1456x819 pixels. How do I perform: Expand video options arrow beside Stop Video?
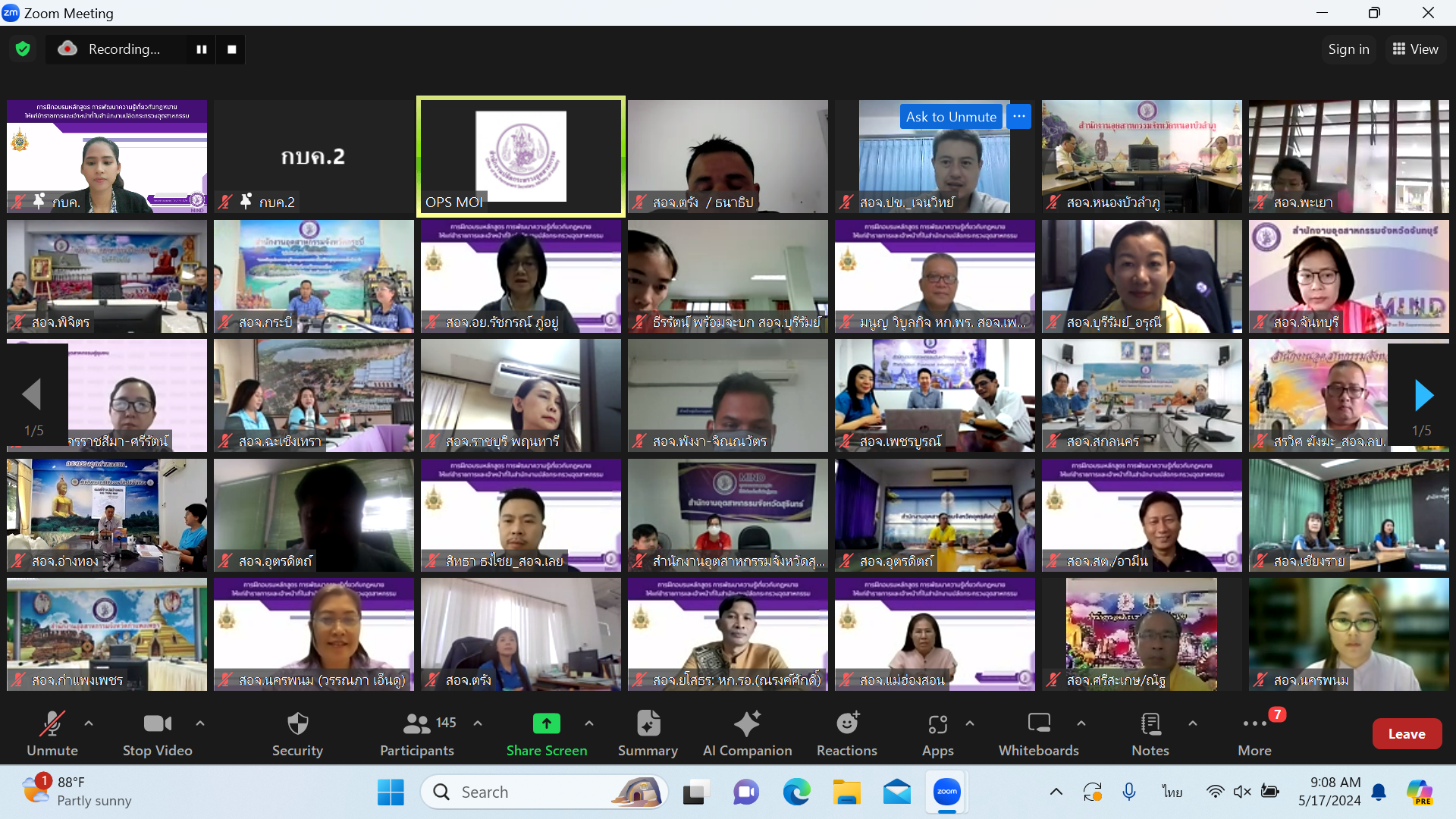tap(200, 723)
